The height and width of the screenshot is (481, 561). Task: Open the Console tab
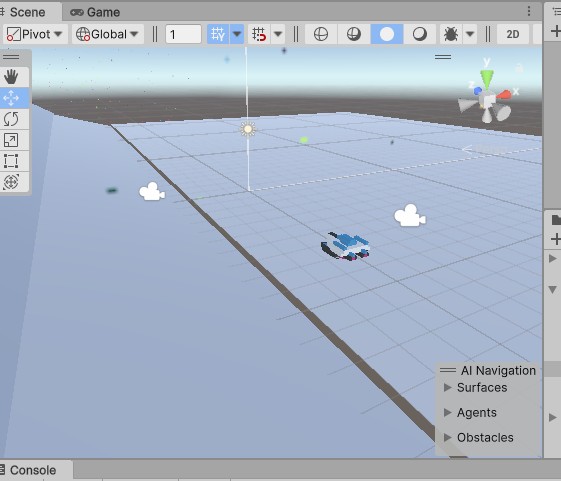click(33, 470)
